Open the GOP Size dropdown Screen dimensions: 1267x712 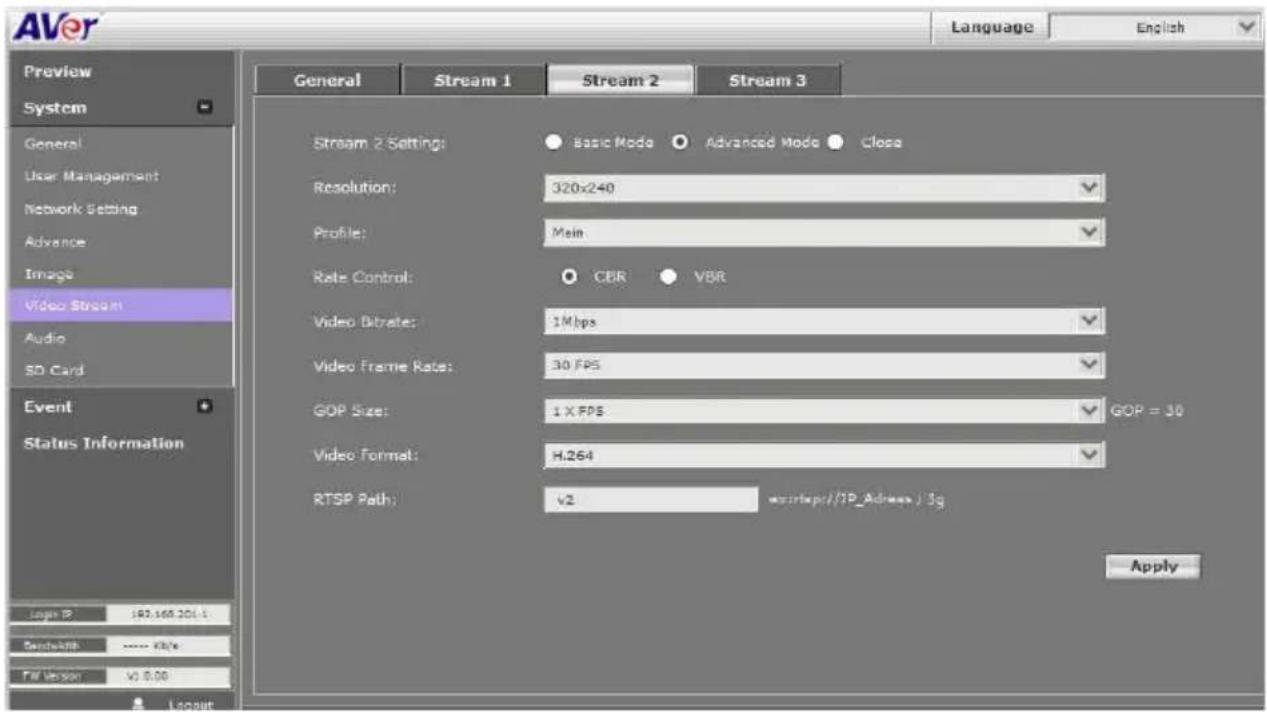824,411
